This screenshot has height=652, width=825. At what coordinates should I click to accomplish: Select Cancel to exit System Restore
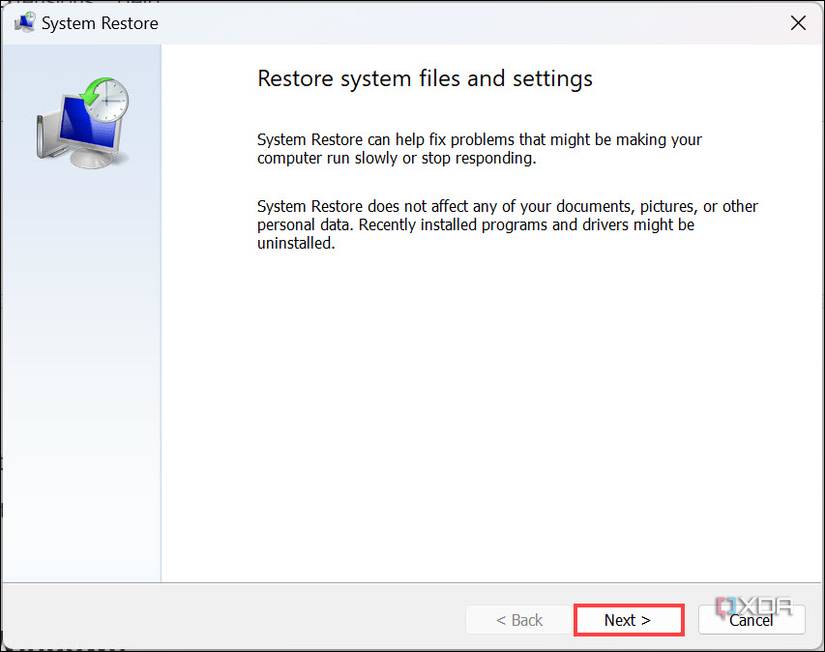751,620
